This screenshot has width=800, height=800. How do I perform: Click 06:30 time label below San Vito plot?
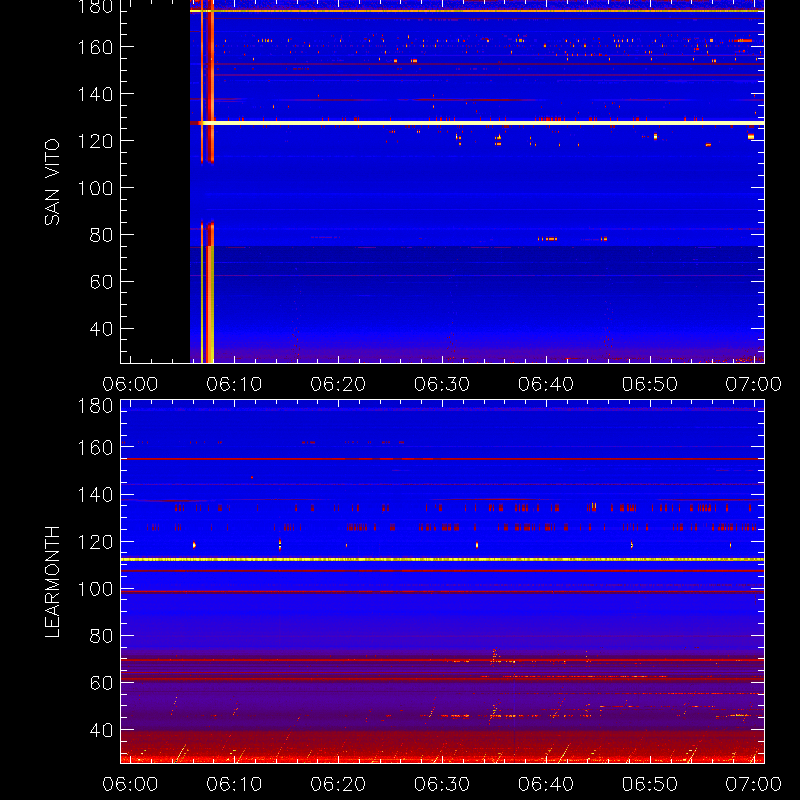pyautogui.click(x=442, y=384)
